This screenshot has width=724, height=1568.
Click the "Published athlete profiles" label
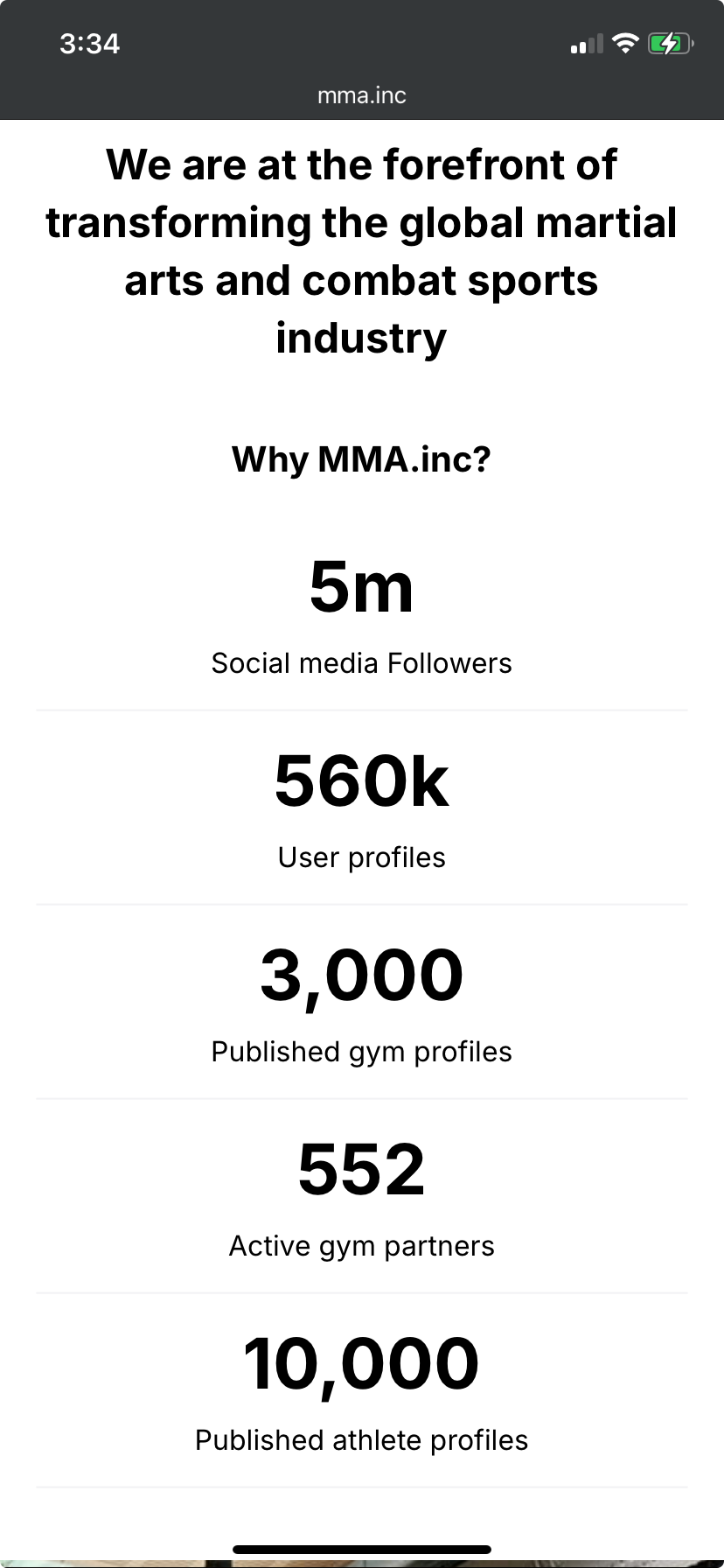pos(362,1440)
